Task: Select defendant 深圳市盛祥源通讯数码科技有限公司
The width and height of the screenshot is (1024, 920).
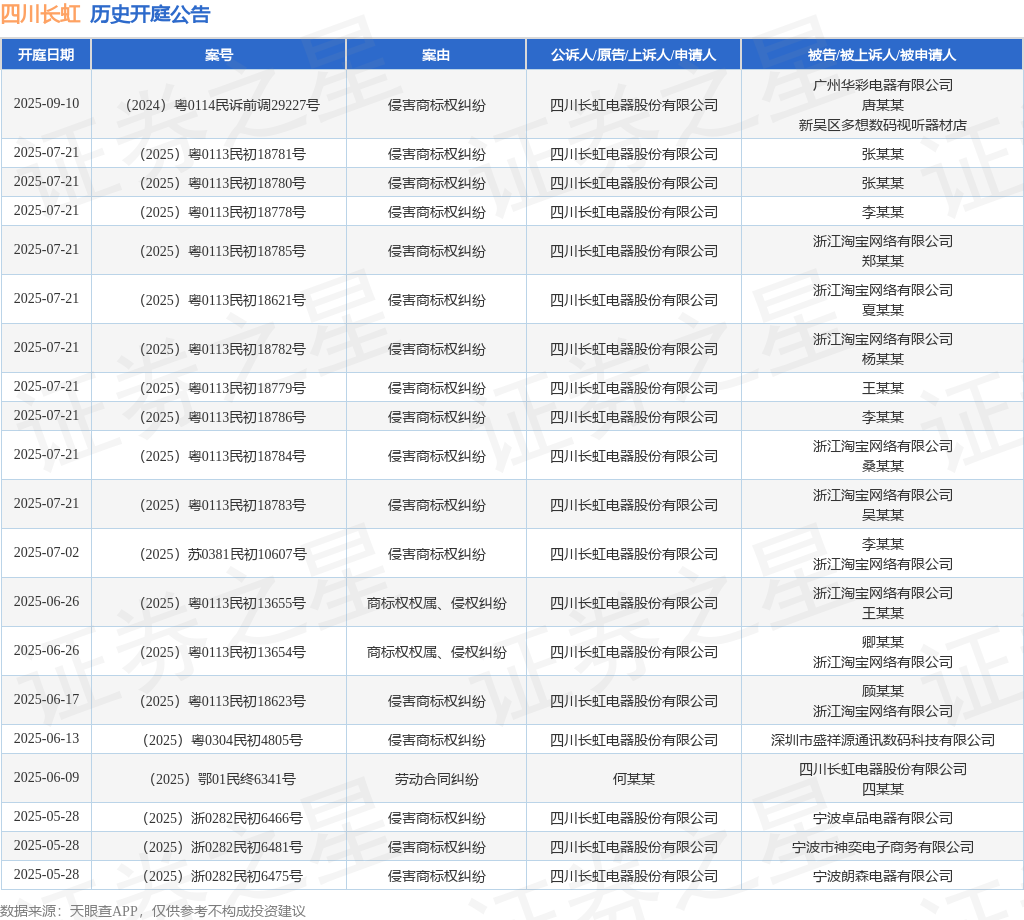Action: [x=882, y=740]
